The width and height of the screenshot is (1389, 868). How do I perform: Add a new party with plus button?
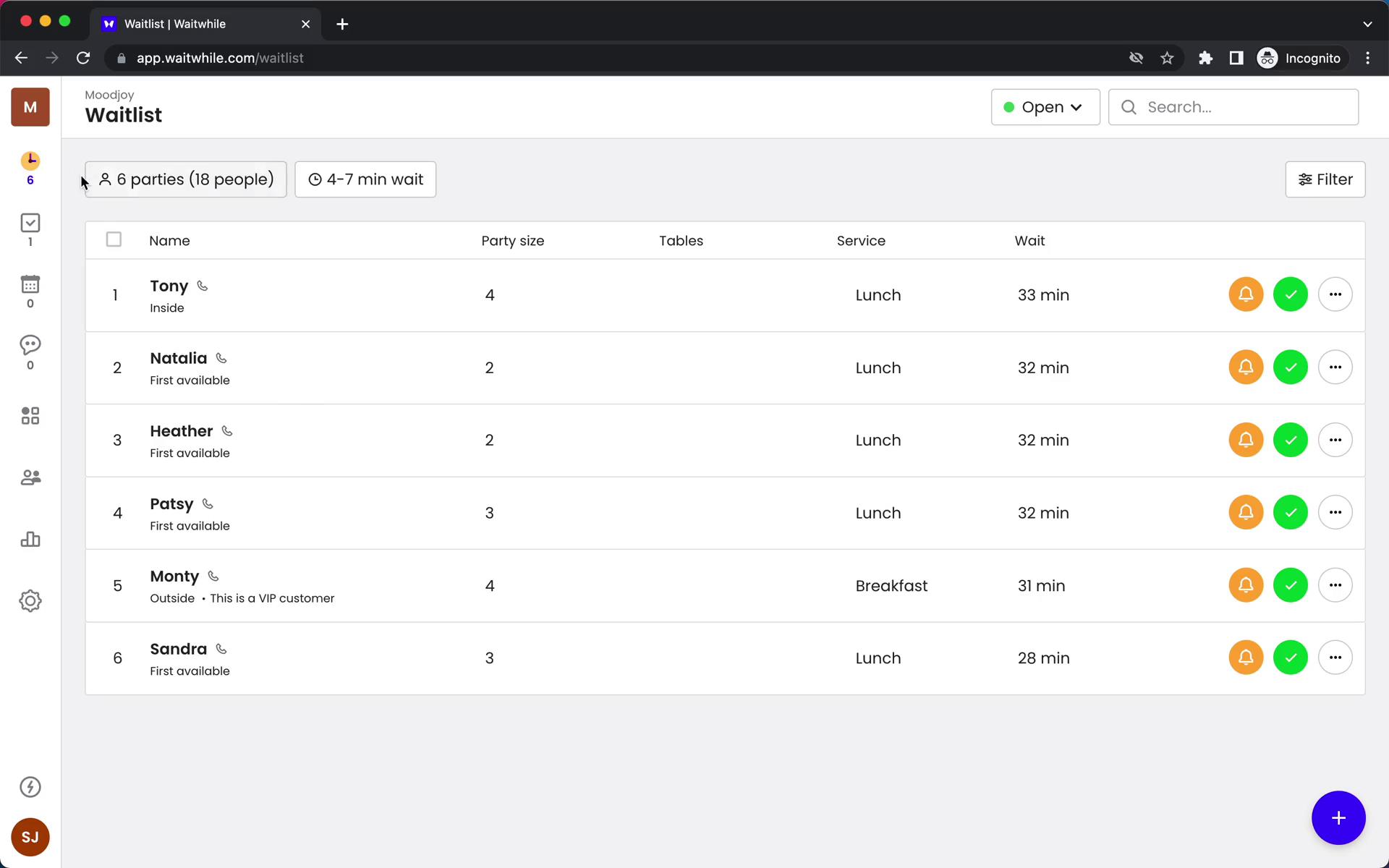(x=1339, y=818)
